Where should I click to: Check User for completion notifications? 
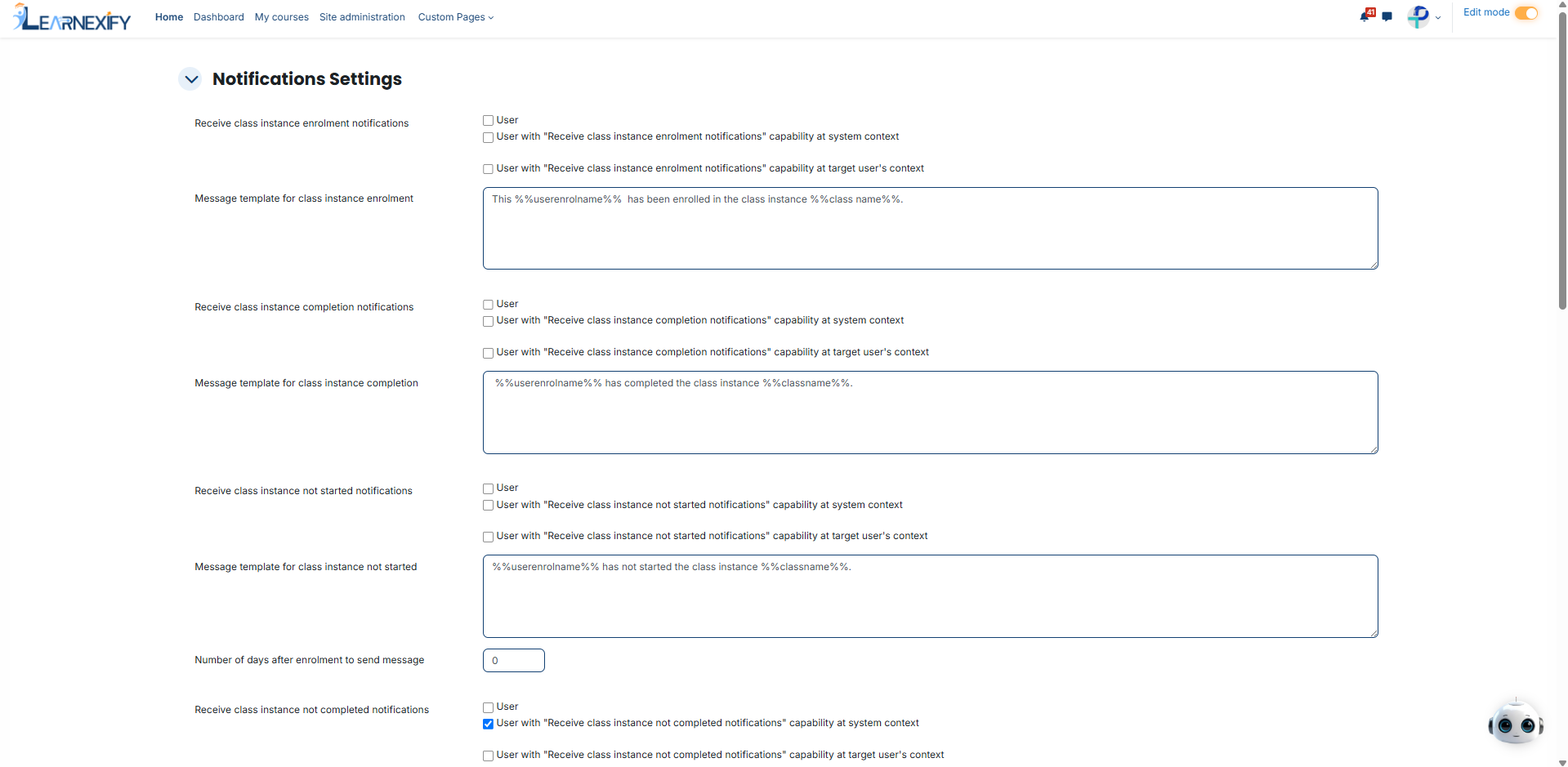coord(488,305)
